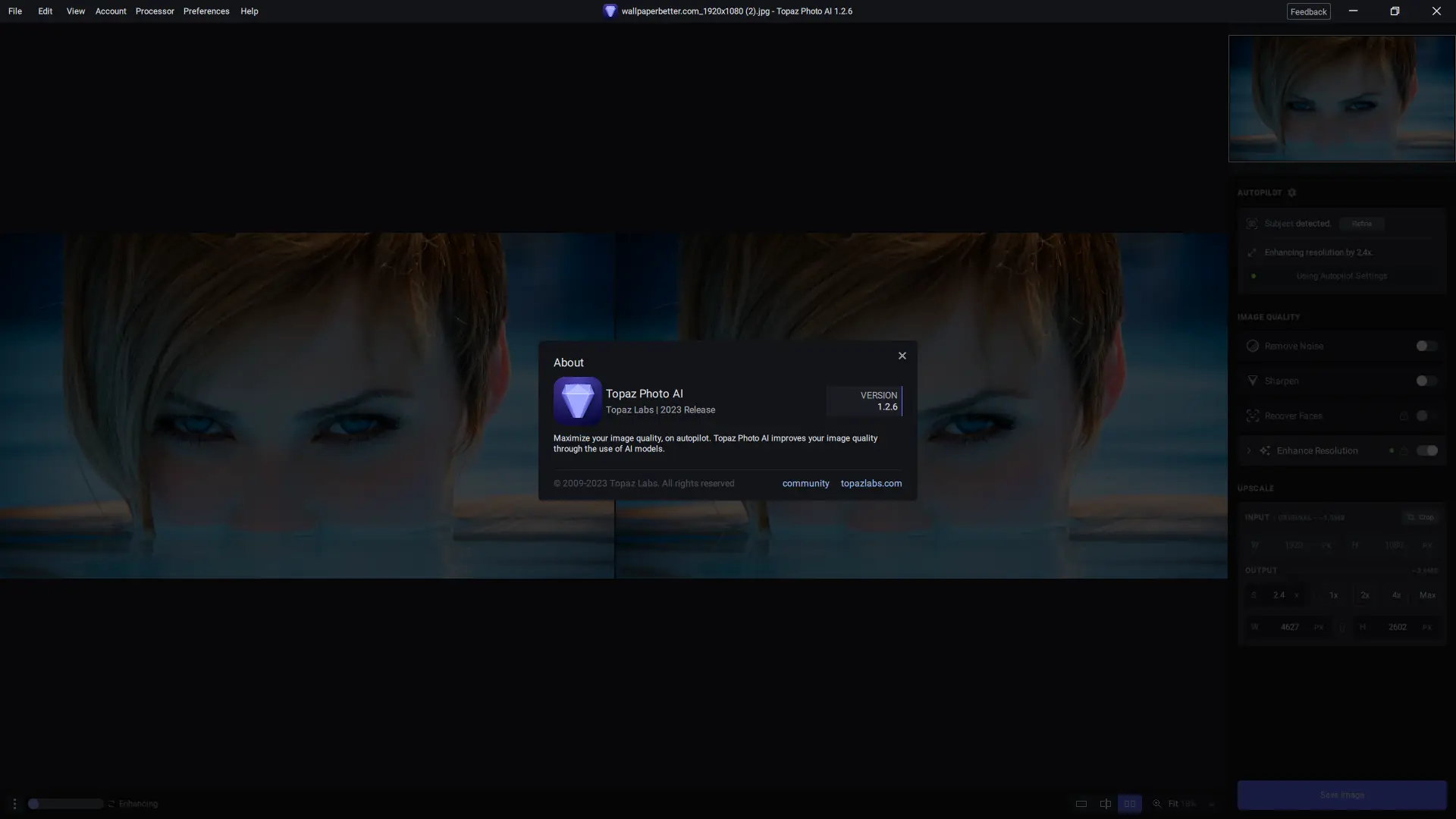Click the zoom magnifier icon
This screenshot has width=1456, height=819.
1157,804
